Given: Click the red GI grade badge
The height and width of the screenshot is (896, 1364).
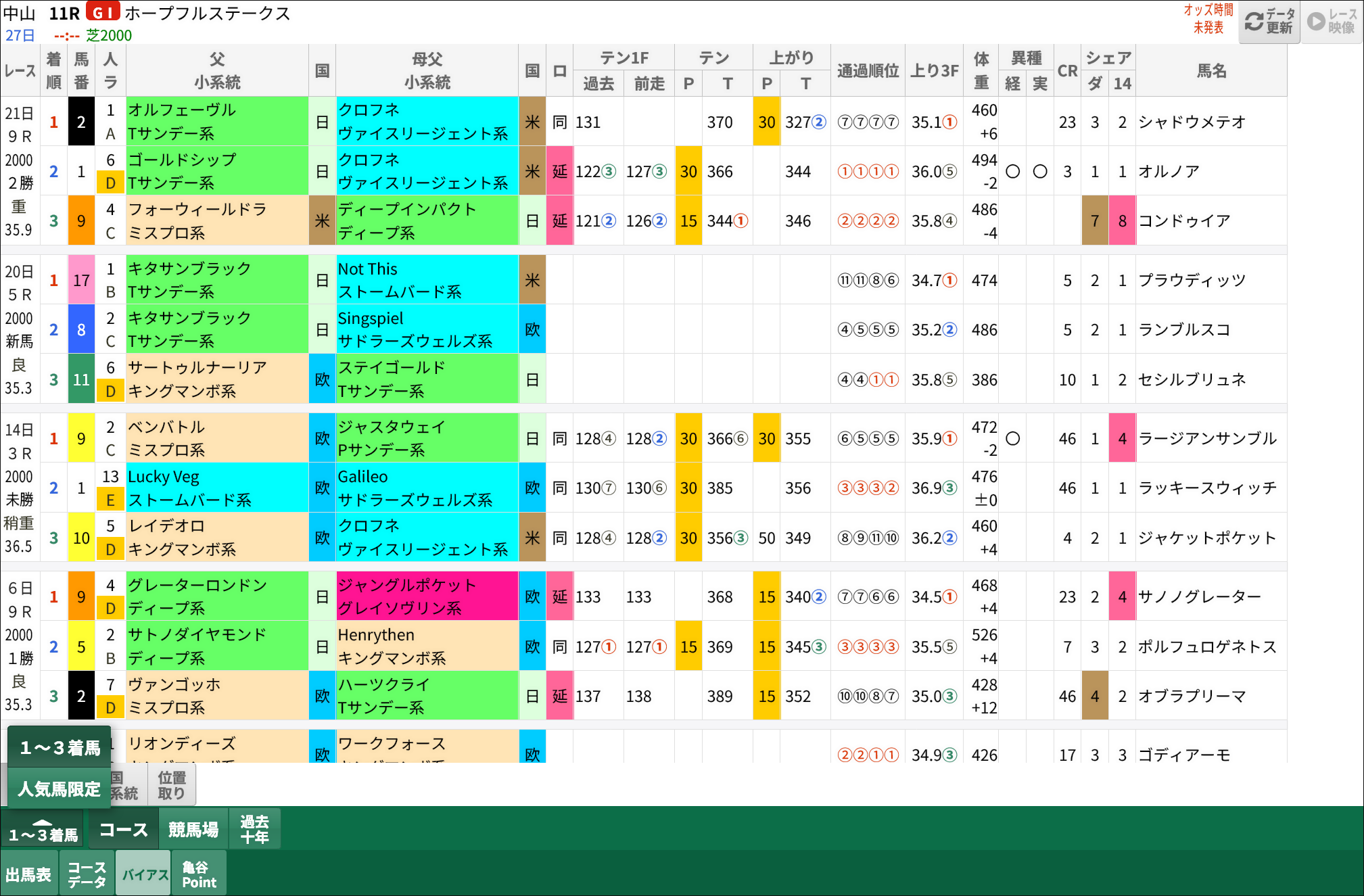Looking at the screenshot, I should [x=102, y=12].
